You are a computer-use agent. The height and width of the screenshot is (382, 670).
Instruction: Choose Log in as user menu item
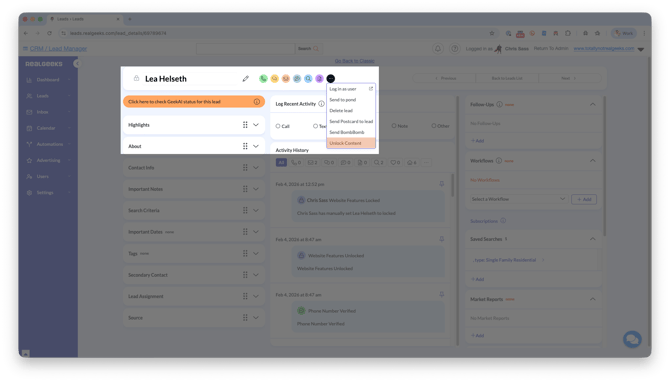coord(351,89)
